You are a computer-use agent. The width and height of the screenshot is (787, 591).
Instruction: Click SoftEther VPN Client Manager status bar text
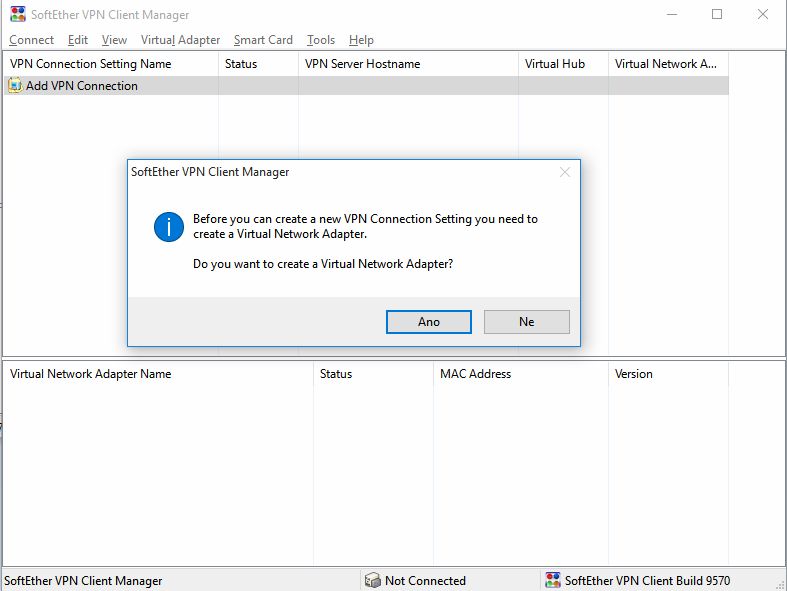83,580
